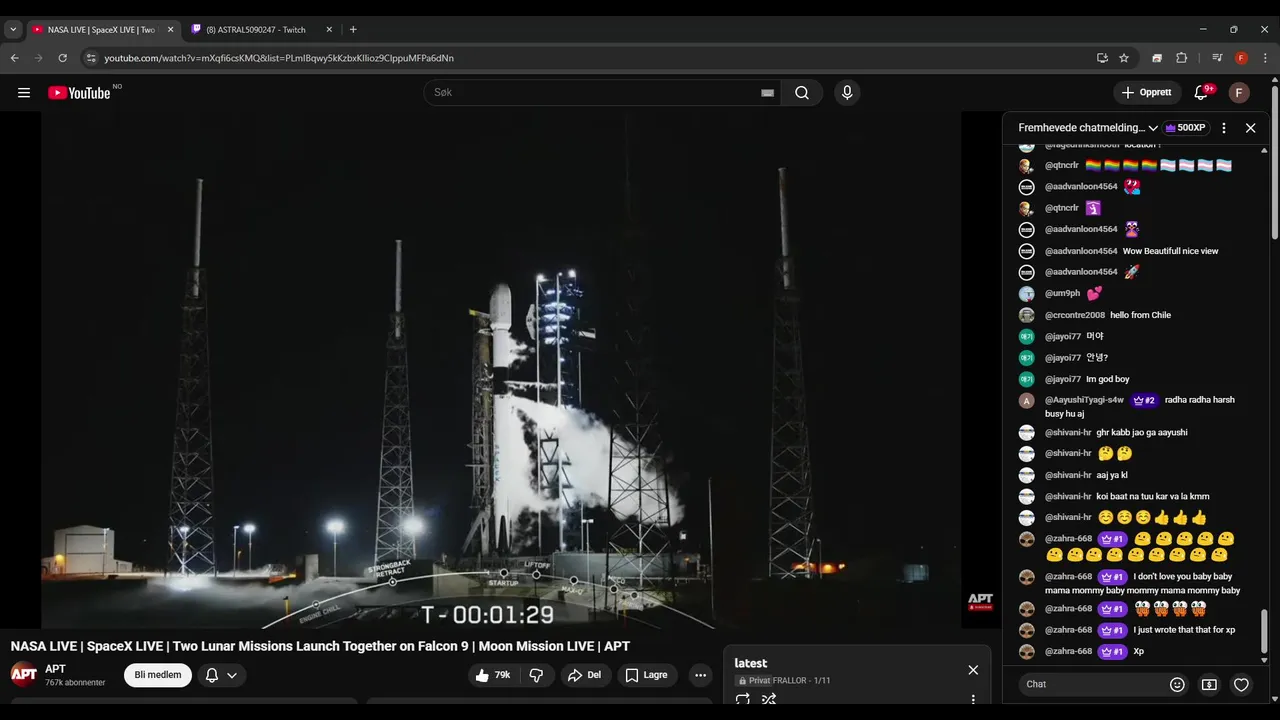Reload the current page
Viewport: 1280px width, 720px height.
click(x=63, y=58)
